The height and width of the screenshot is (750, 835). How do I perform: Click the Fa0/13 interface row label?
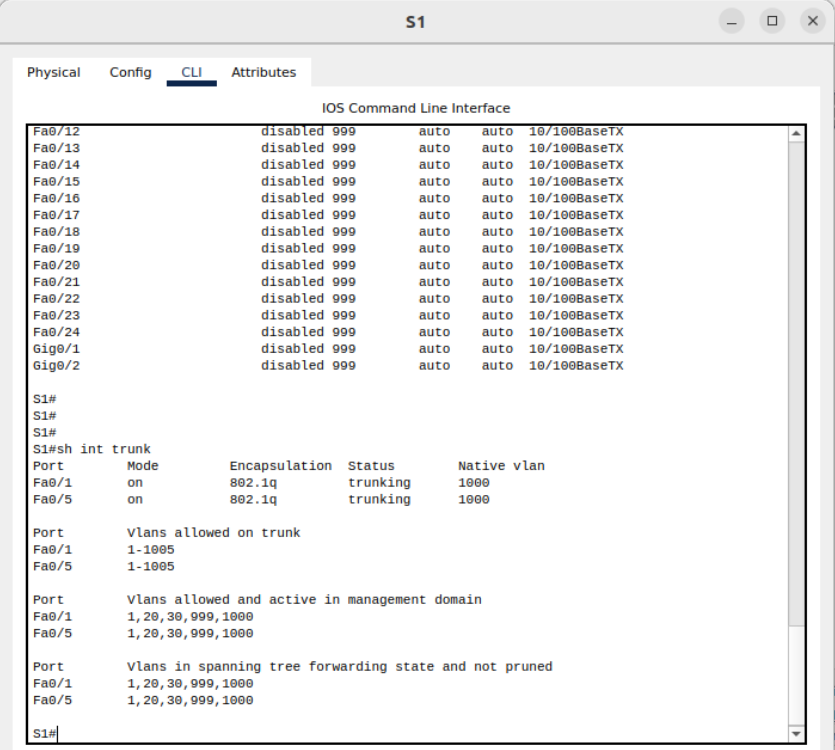click(x=56, y=148)
